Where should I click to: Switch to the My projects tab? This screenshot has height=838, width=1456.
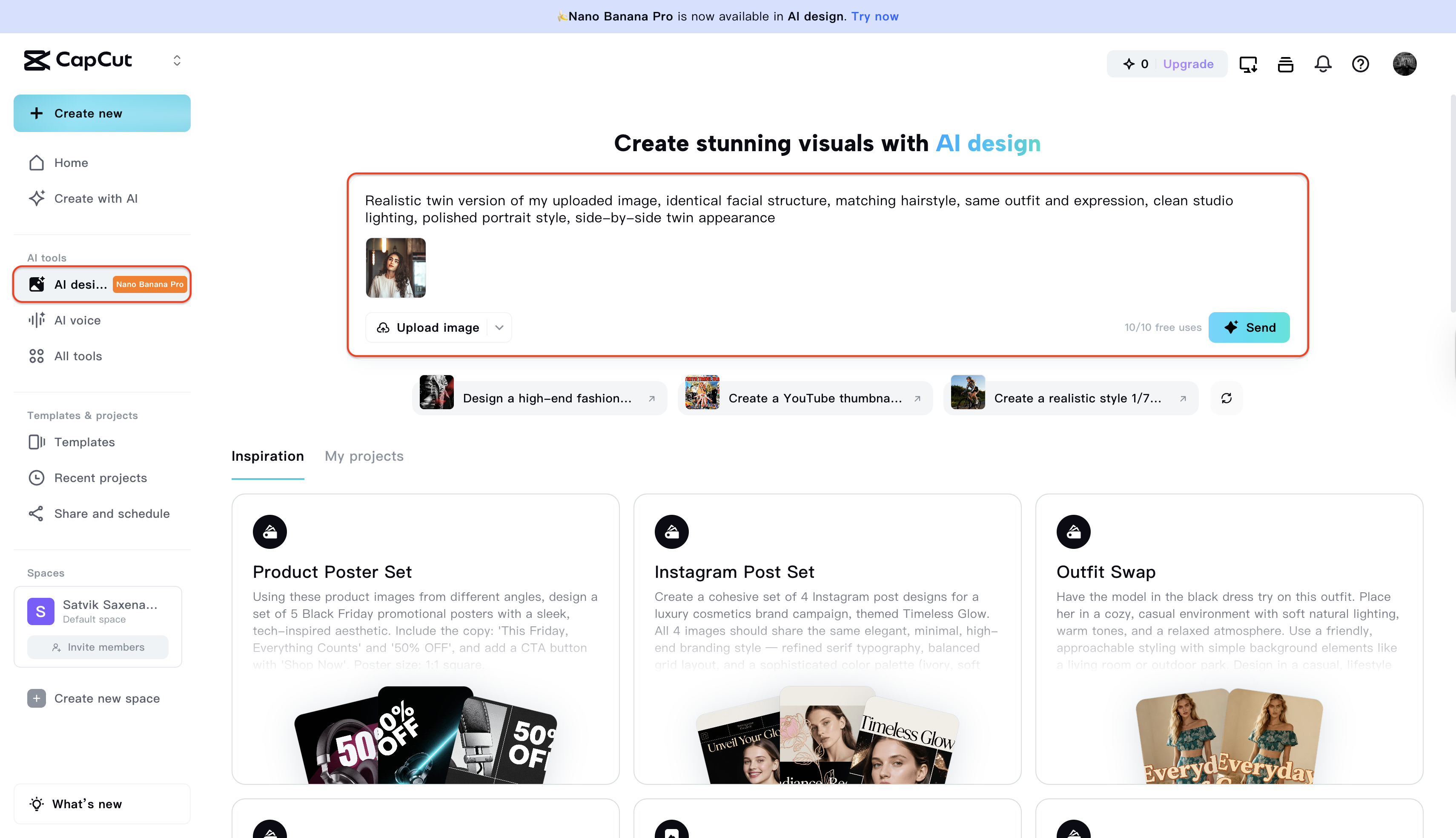(364, 456)
